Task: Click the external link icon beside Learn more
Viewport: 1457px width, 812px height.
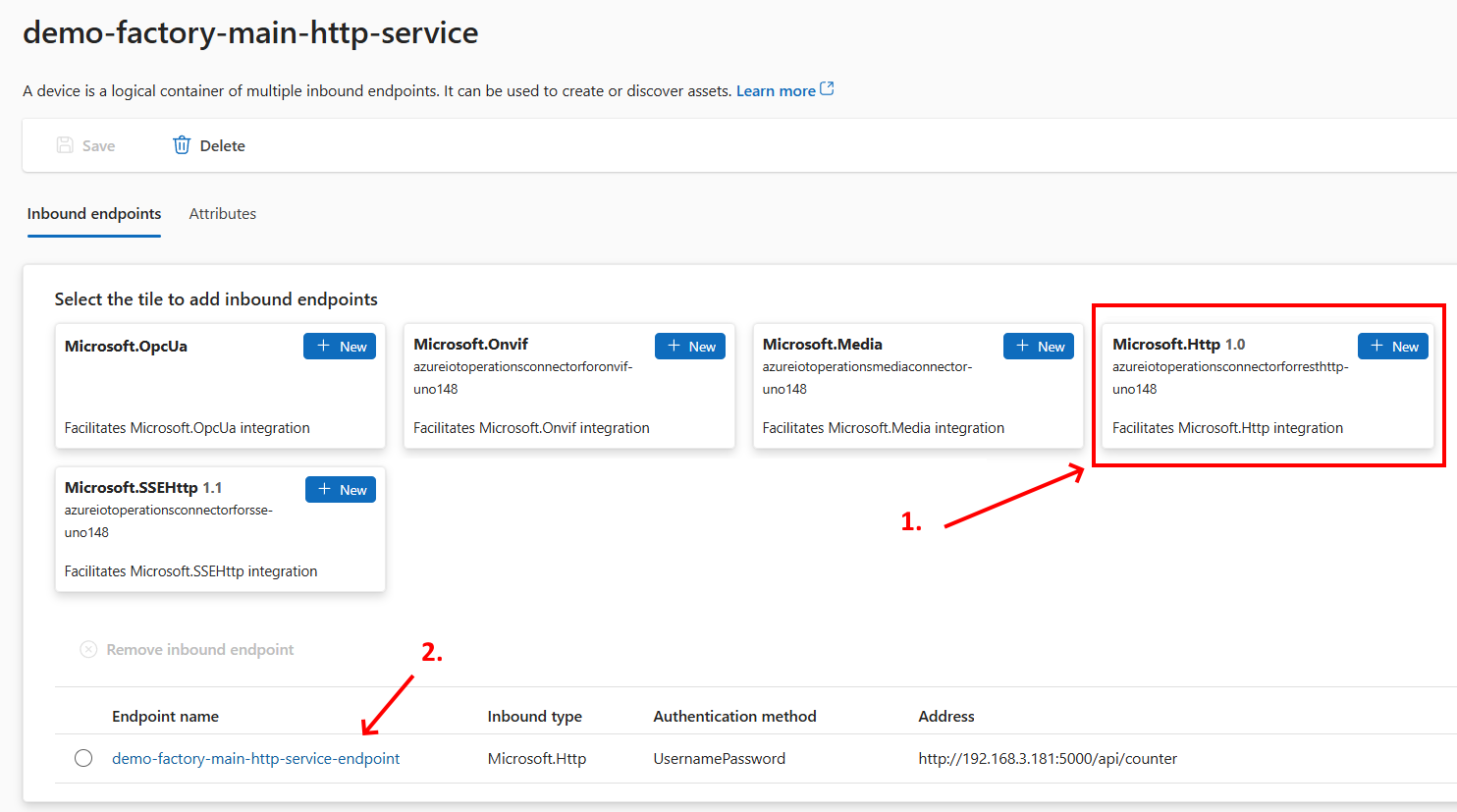Action: [827, 89]
